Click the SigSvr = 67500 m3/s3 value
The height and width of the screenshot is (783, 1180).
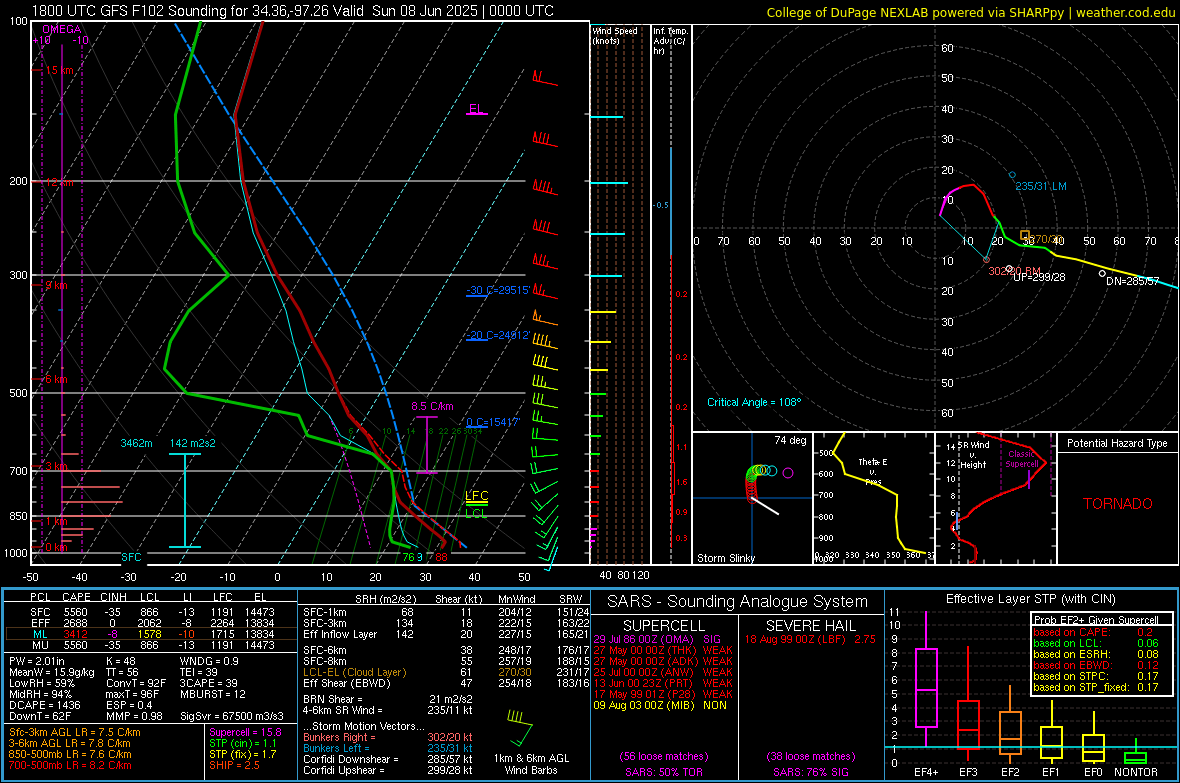[232, 716]
